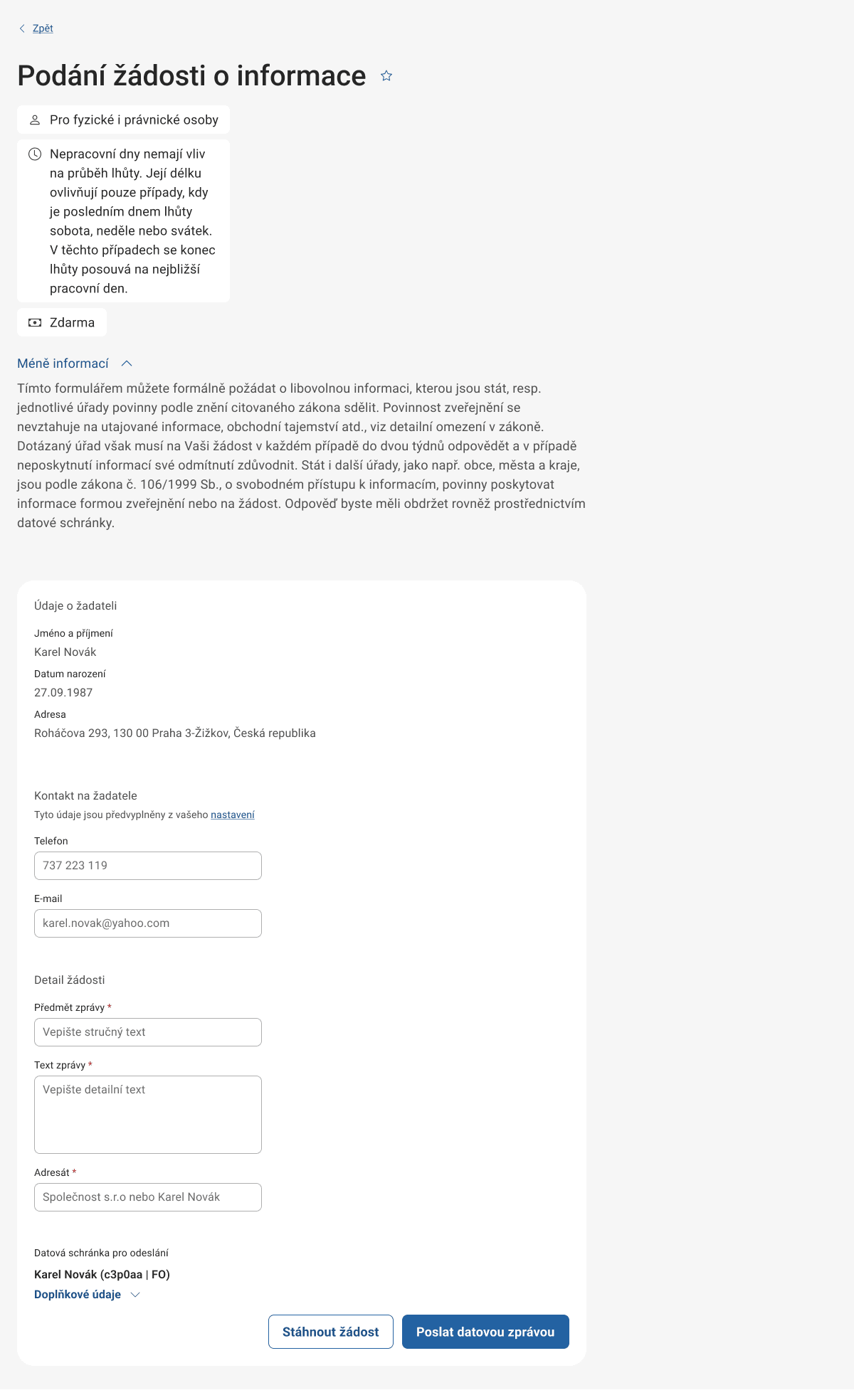The width and height of the screenshot is (854, 1400).
Task: Click the clock icon in deadline info
Action: click(x=34, y=154)
